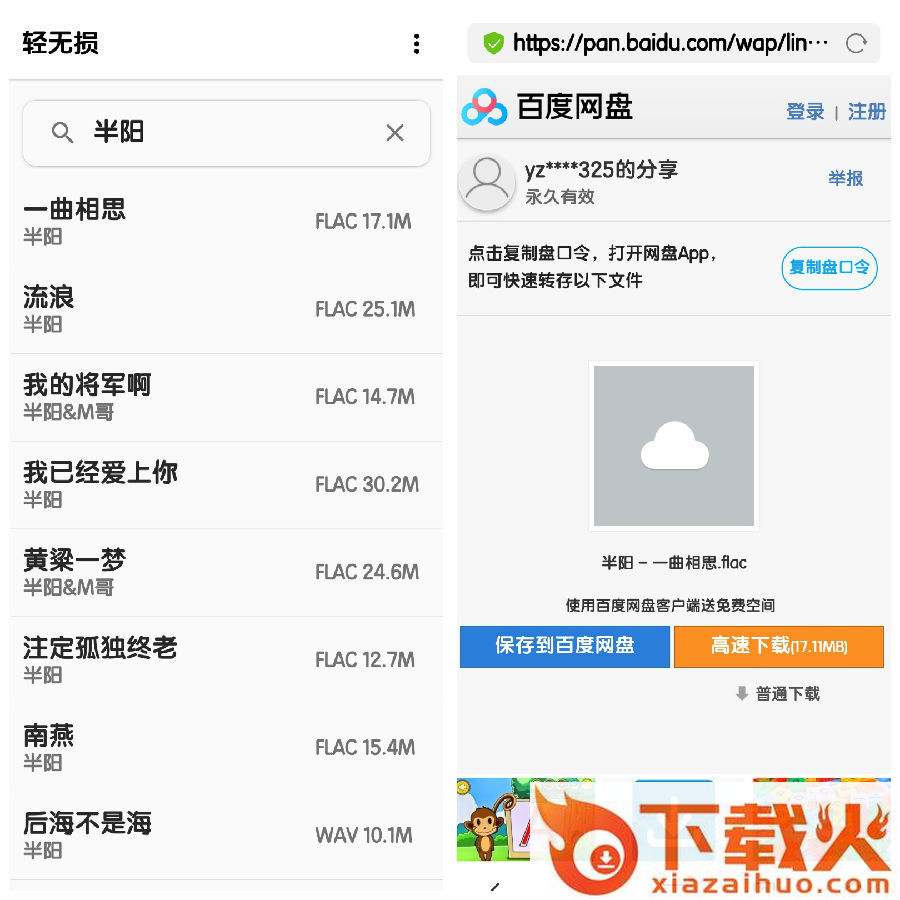Viewport: 900px width, 900px height.
Task: Open the song 后海不是海
Action: pyautogui.click(x=226, y=836)
